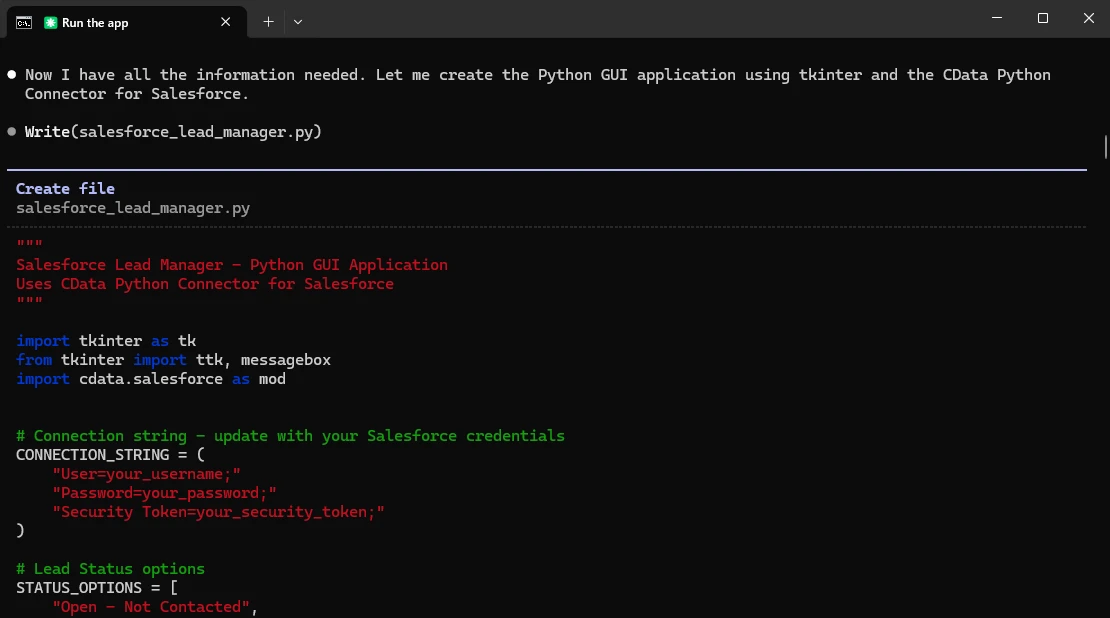Click the Password=your_password; string

(x=164, y=493)
